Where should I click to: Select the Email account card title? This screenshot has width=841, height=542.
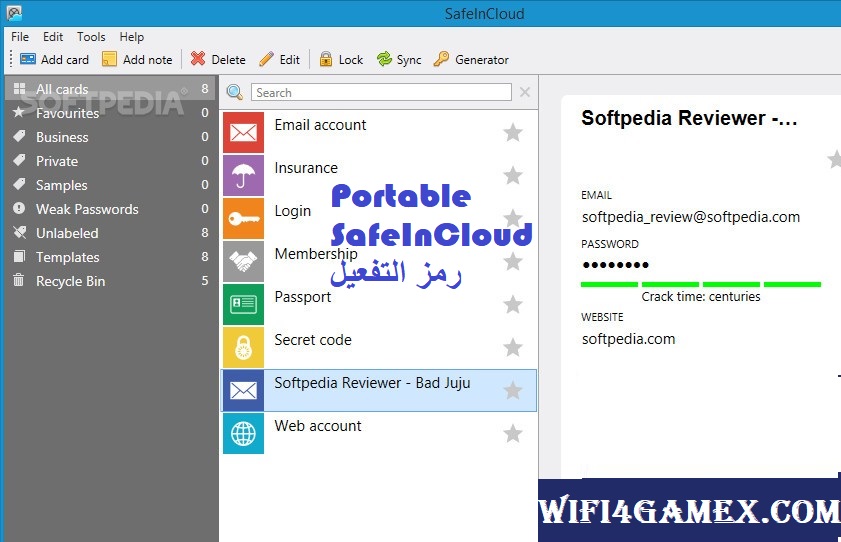point(320,125)
